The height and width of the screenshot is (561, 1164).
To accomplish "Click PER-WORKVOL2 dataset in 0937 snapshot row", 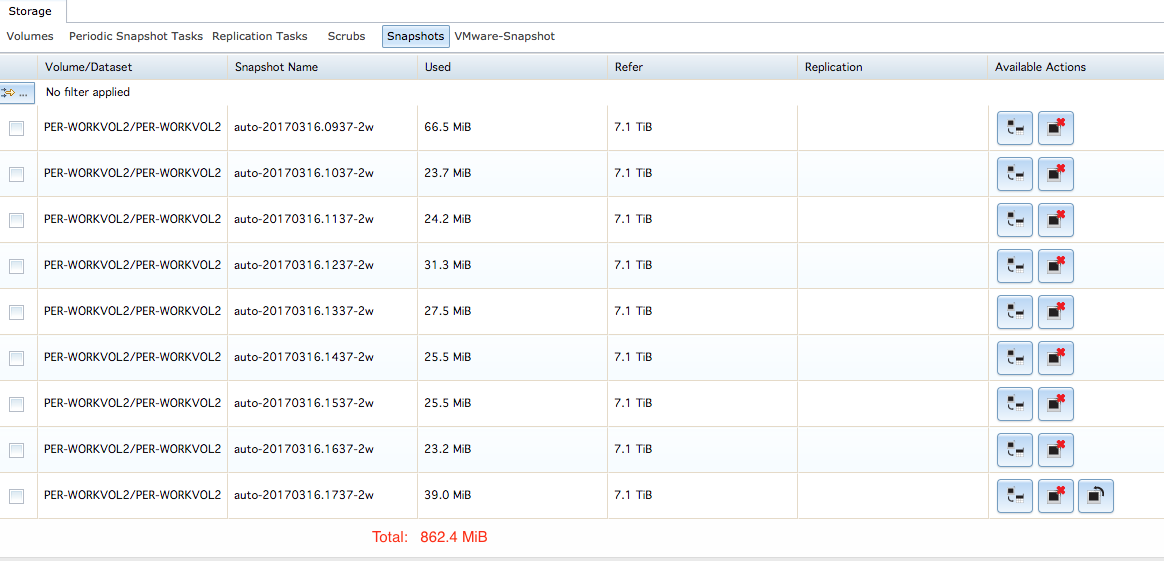I will [x=132, y=128].
